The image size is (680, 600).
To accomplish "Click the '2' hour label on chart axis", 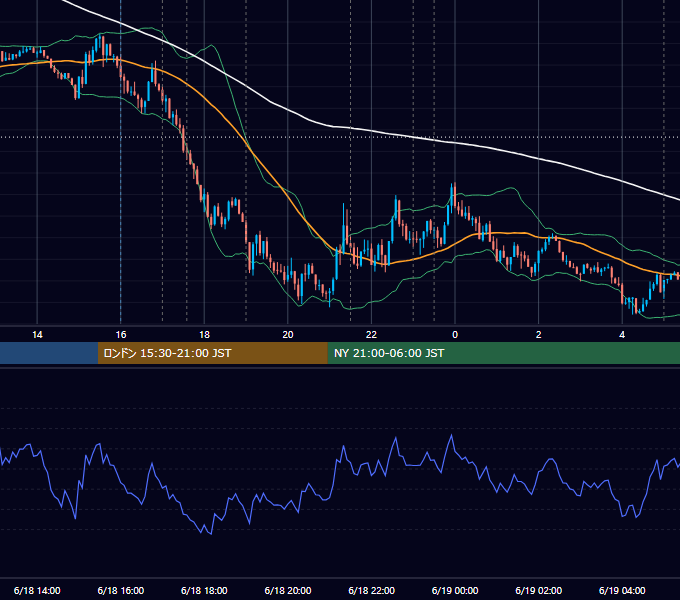I will point(539,335).
